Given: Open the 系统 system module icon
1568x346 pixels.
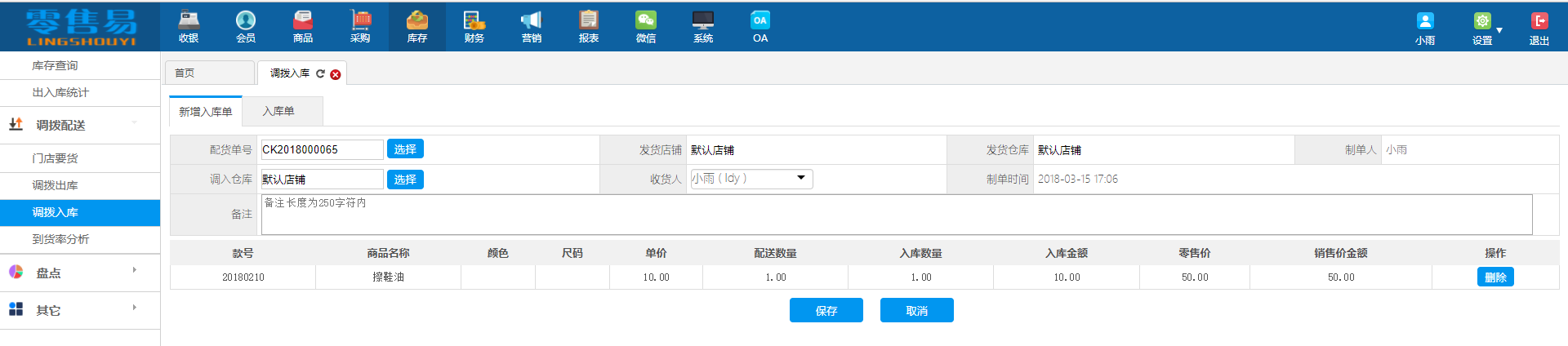Looking at the screenshot, I should tap(703, 26).
